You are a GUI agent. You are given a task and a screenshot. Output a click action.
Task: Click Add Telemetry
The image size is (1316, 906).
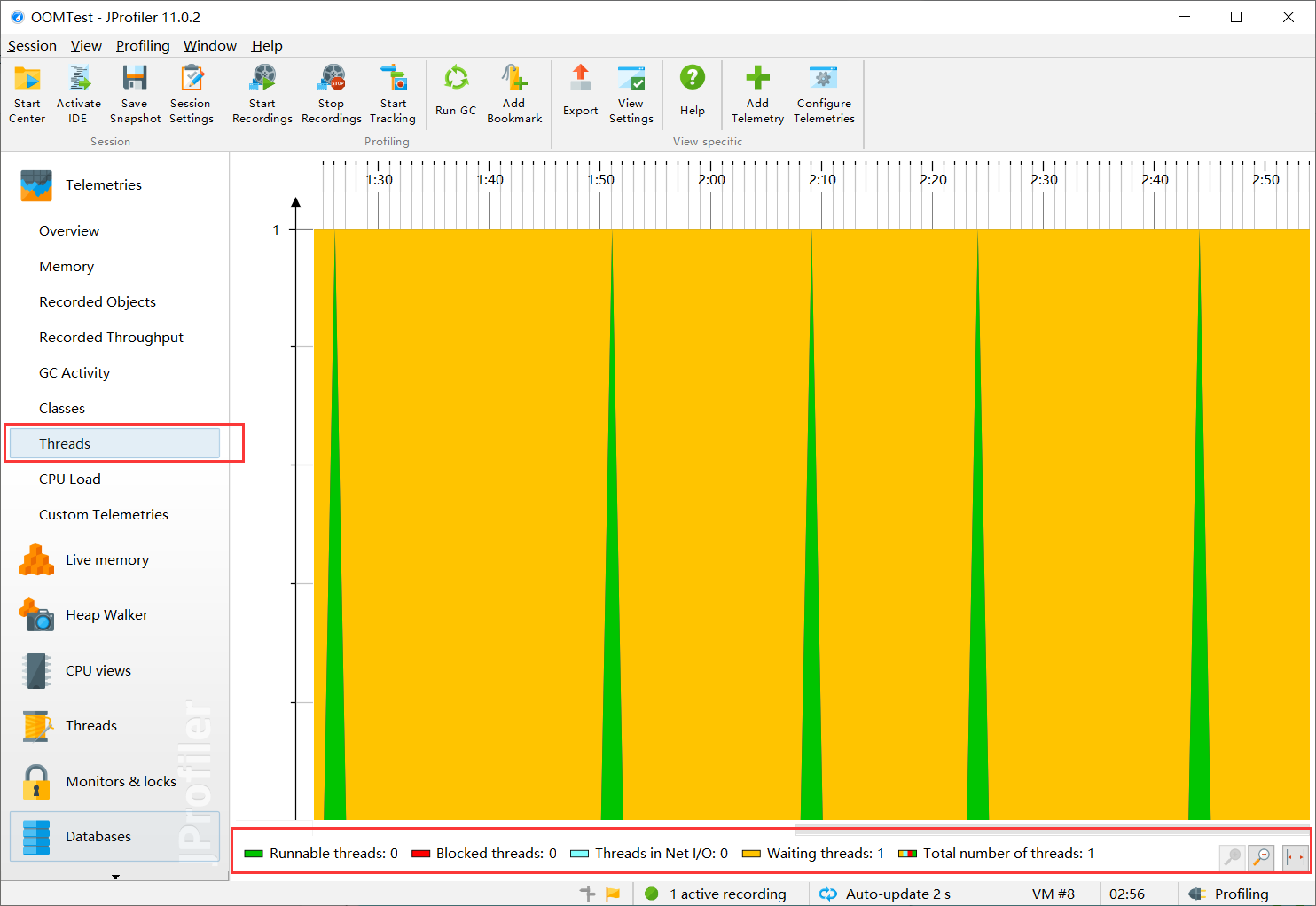pos(758,94)
